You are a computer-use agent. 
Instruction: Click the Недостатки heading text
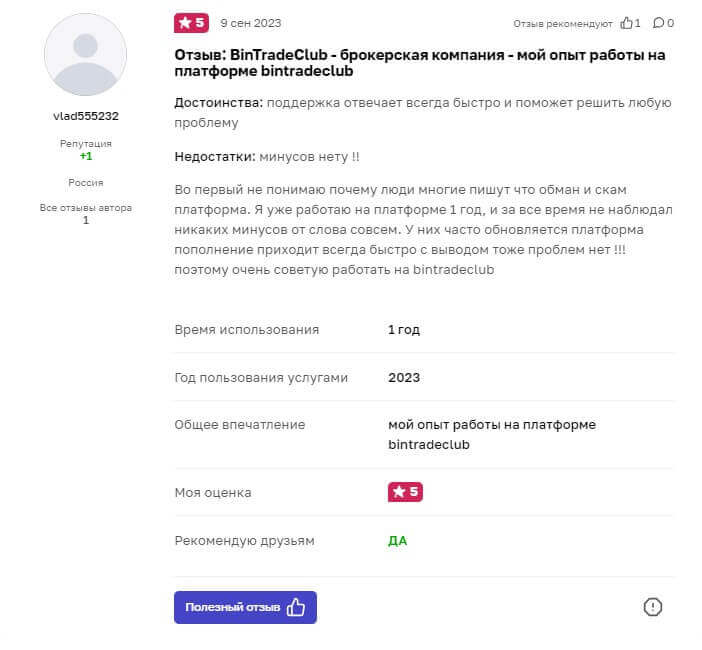[x=215, y=157]
